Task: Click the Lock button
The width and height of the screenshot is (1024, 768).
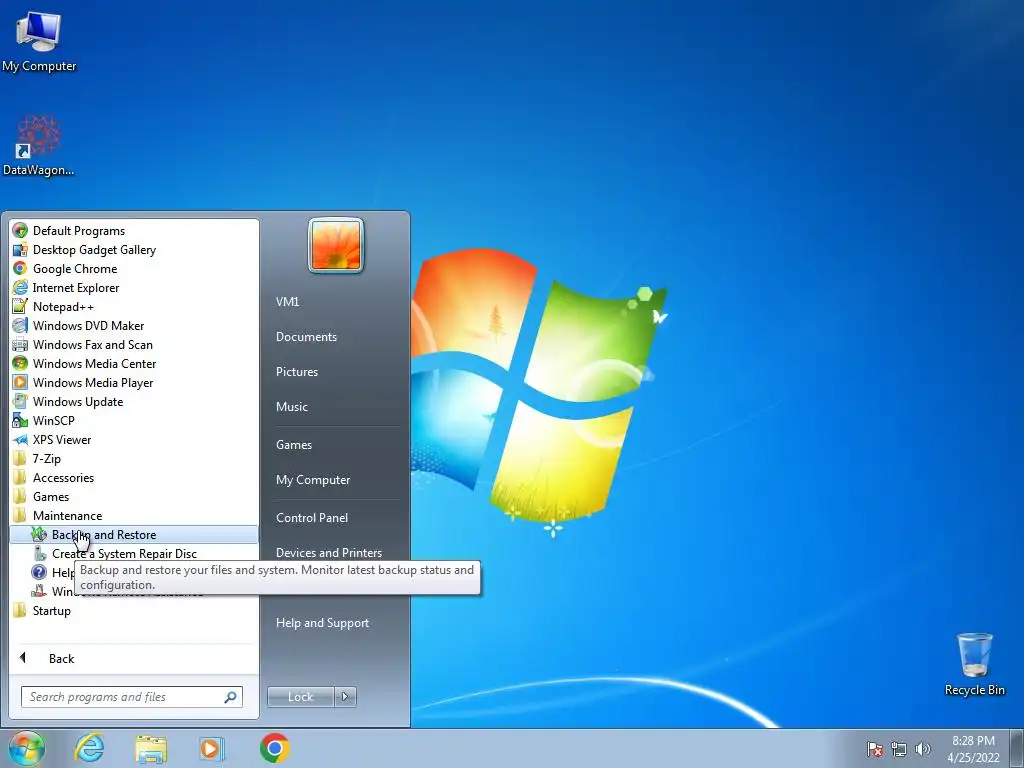Action: point(300,697)
